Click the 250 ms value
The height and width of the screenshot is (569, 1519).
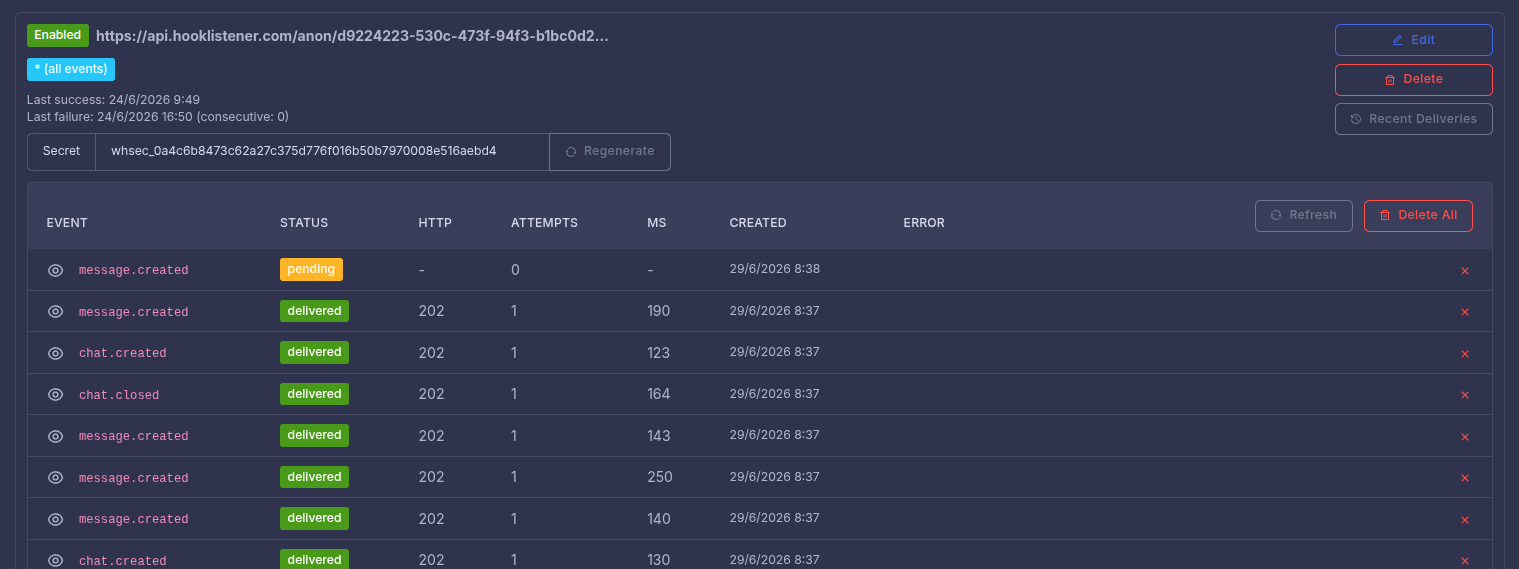tap(660, 478)
